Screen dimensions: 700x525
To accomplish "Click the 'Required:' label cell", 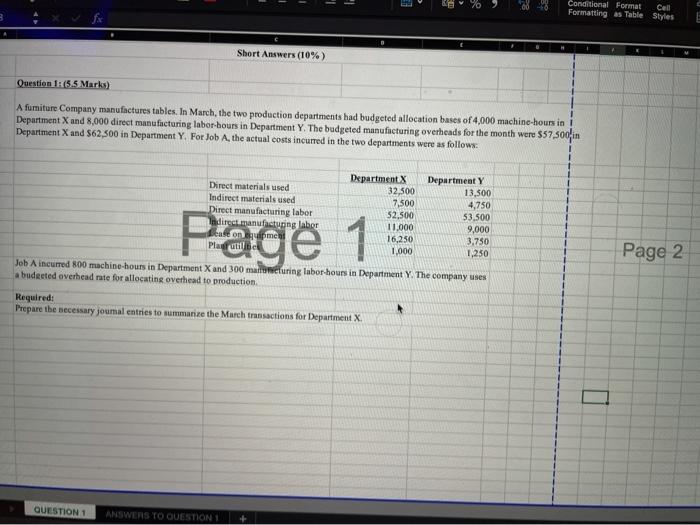I will [34, 297].
